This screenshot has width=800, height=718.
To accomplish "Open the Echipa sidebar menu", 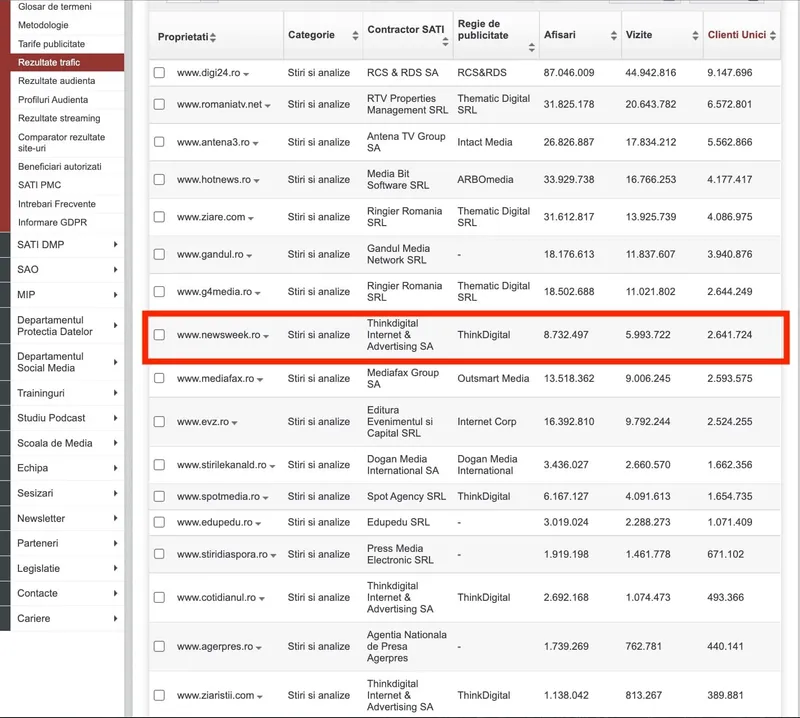I will pyautogui.click(x=67, y=468).
